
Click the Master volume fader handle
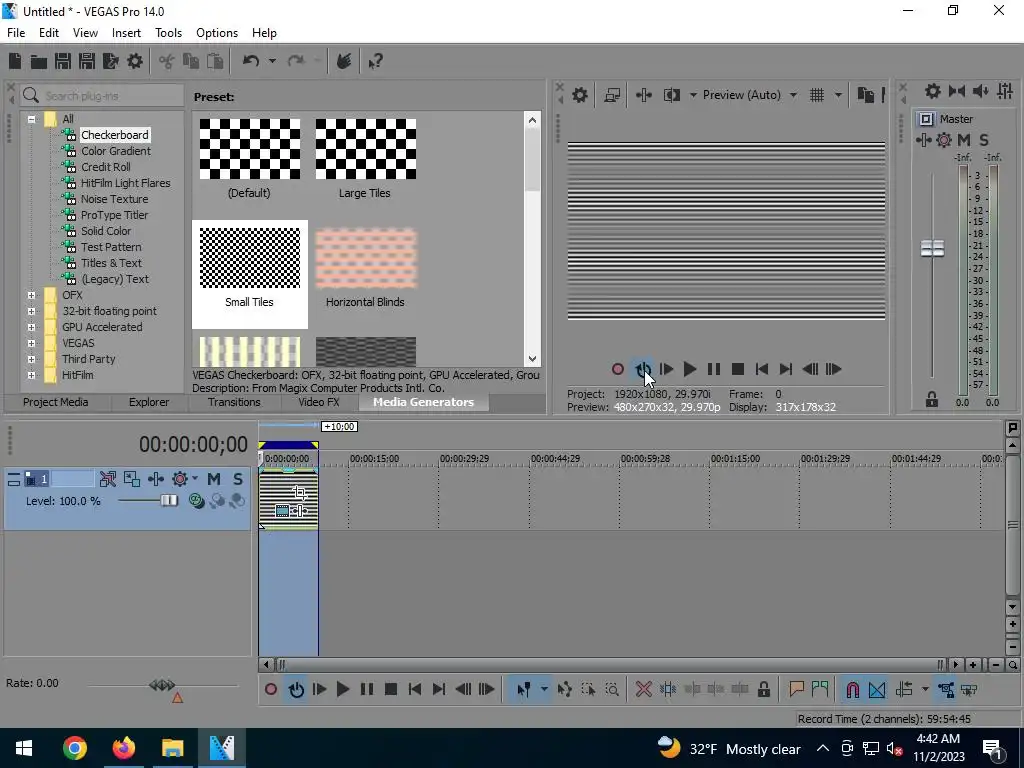click(932, 248)
